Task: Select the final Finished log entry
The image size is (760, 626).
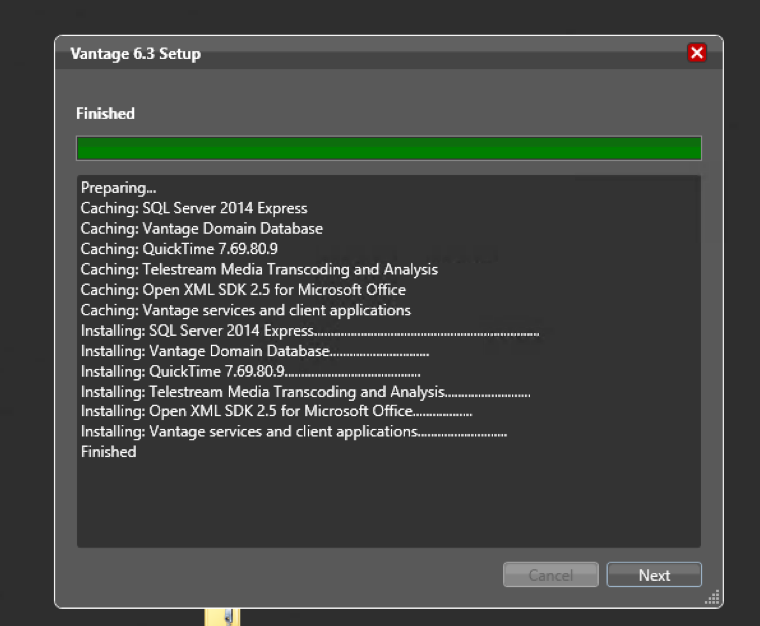Action: (109, 452)
